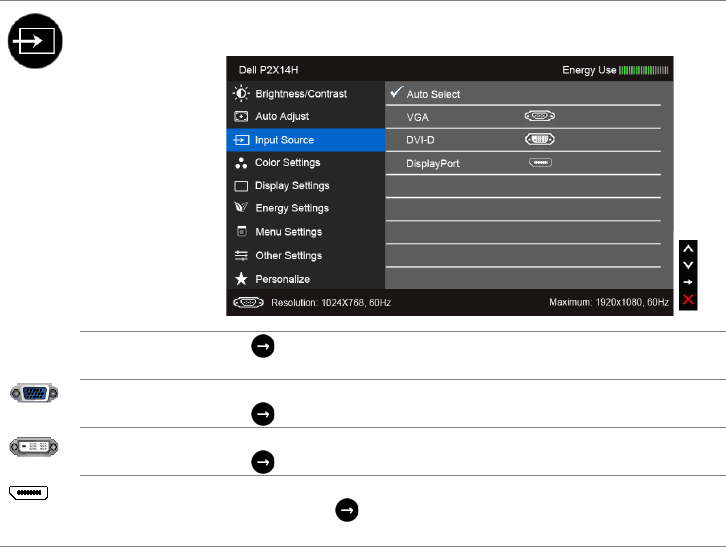Click the OSD right arrow select button
Image resolution: width=726 pixels, height=547 pixels.
[x=688, y=282]
